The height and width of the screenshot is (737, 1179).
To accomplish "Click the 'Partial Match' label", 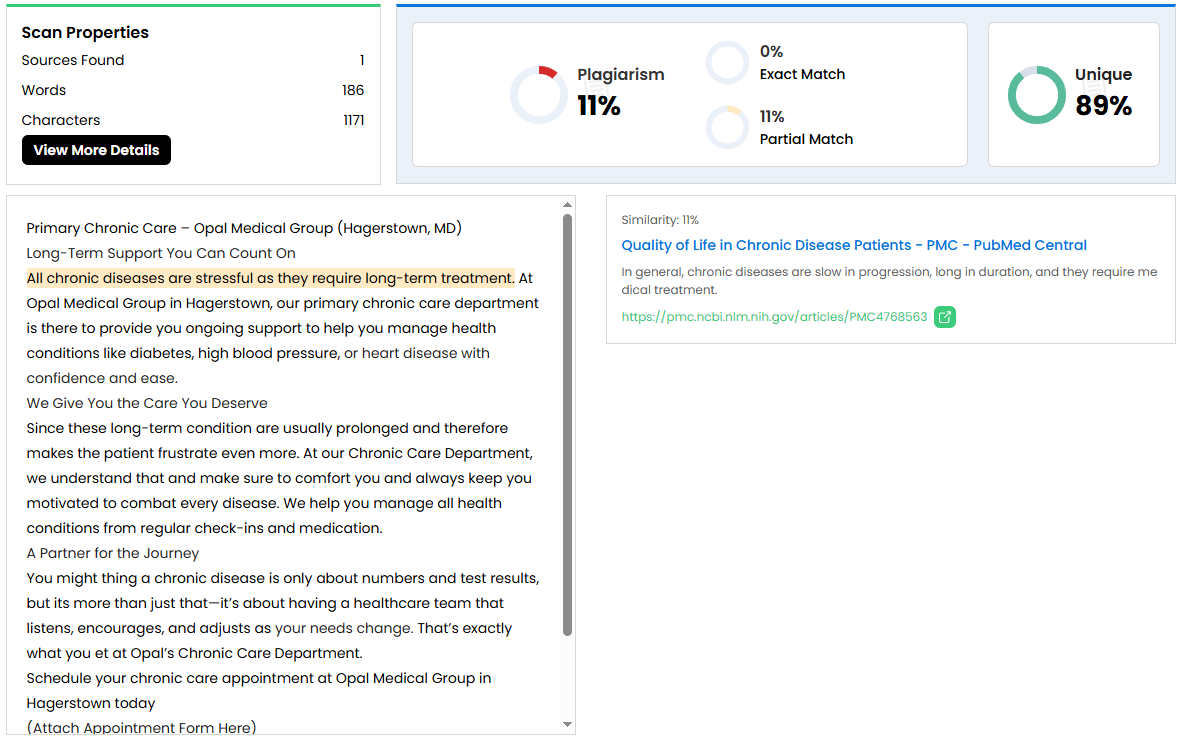I will click(x=806, y=139).
